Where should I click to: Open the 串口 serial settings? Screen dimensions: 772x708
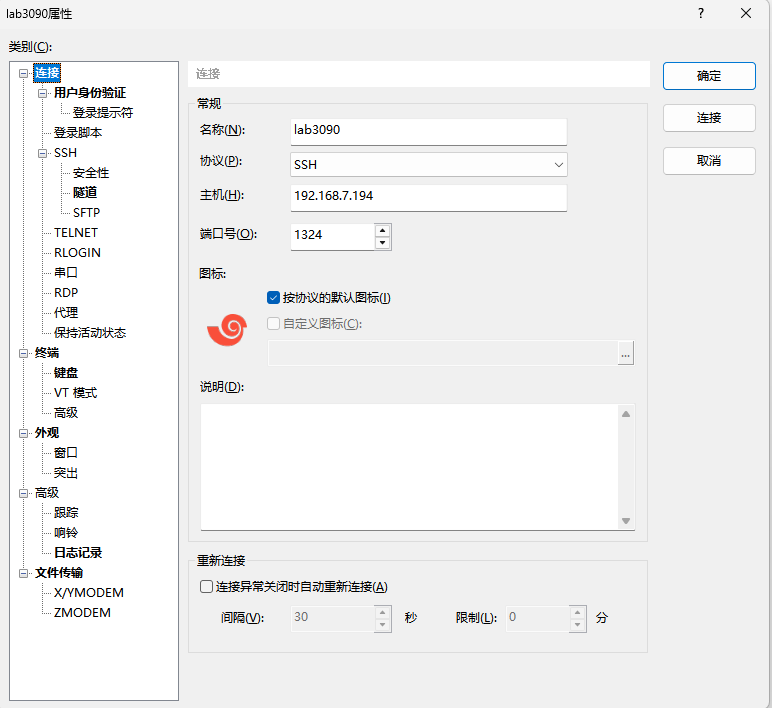pos(65,273)
